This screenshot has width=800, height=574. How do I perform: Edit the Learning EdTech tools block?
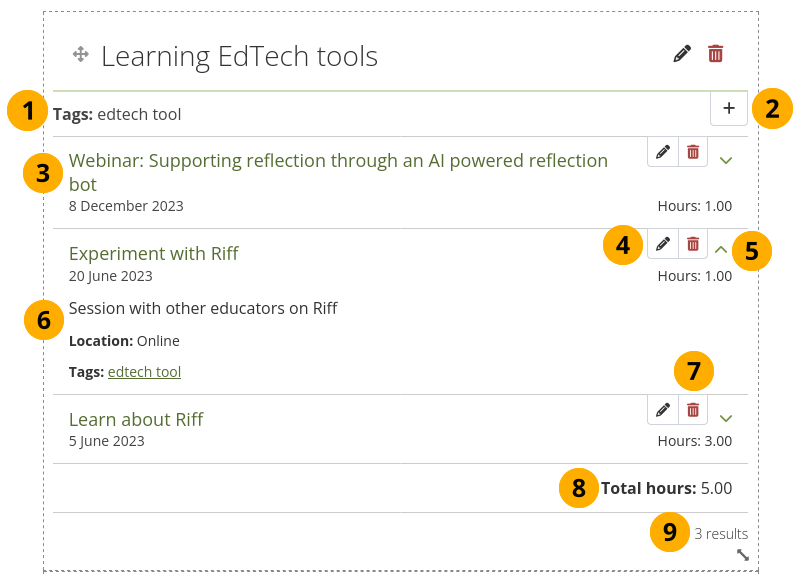click(x=682, y=54)
